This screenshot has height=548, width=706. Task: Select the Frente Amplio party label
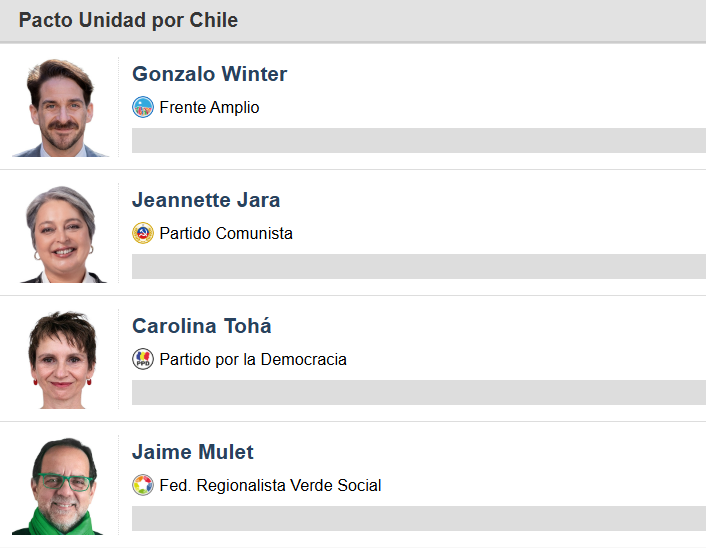point(209,108)
